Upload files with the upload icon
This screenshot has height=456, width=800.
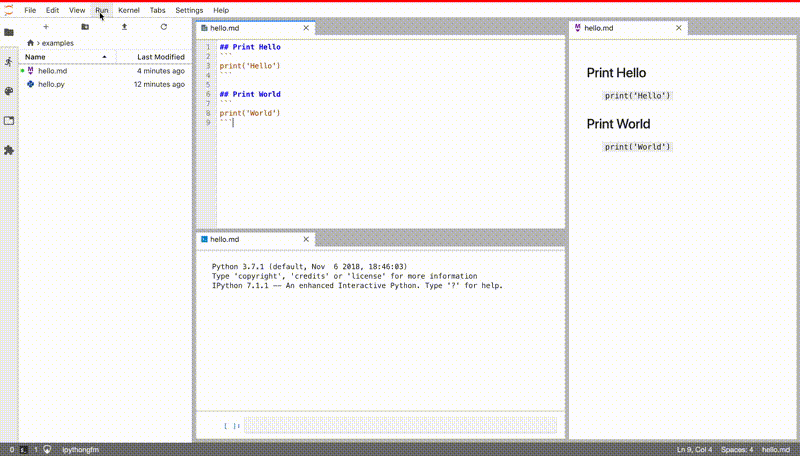[x=124, y=27]
